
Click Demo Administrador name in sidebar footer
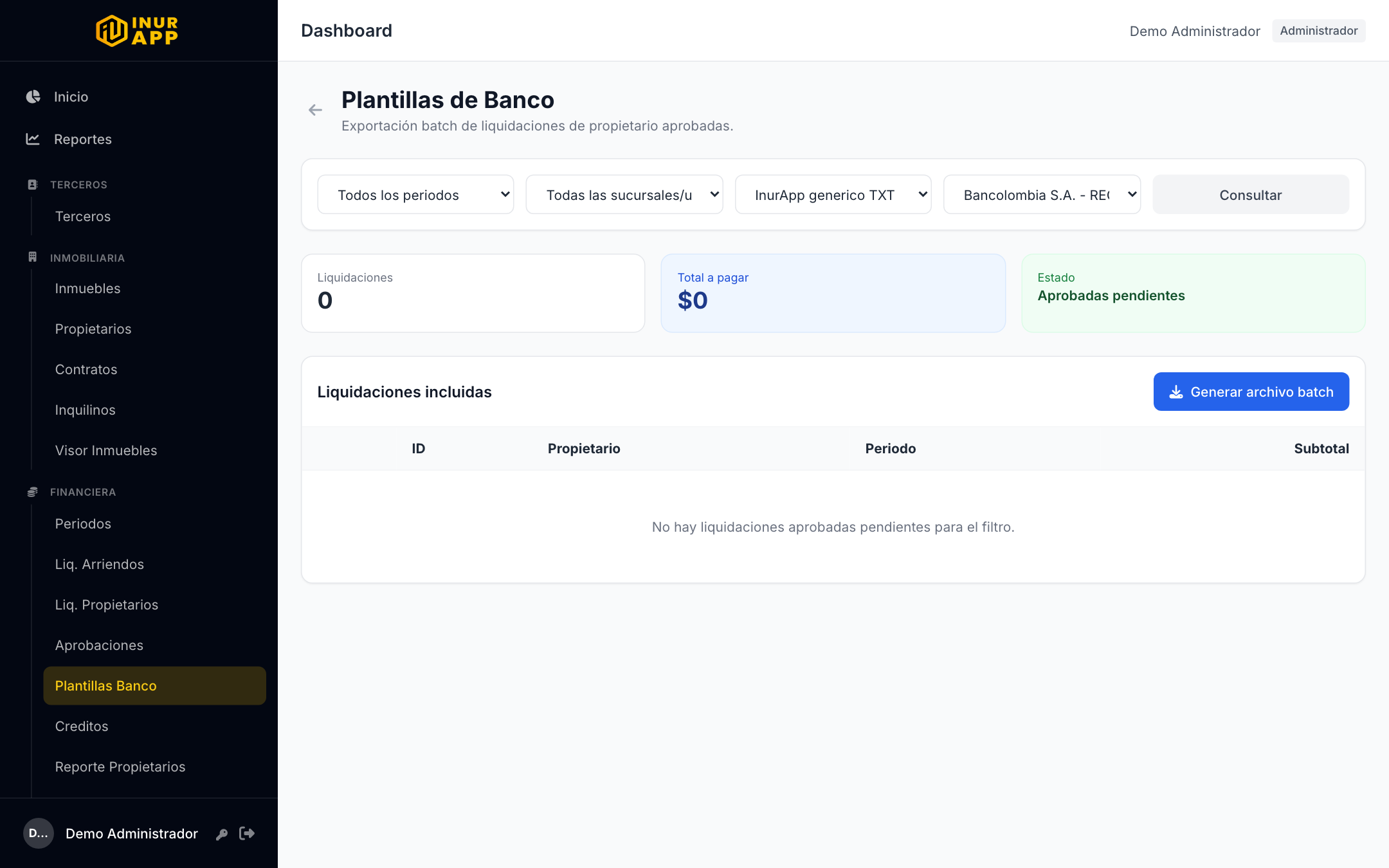coord(132,833)
